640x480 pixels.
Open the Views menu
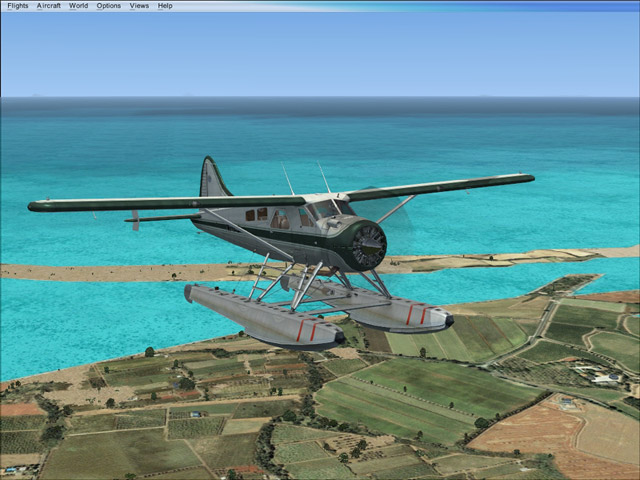click(139, 6)
